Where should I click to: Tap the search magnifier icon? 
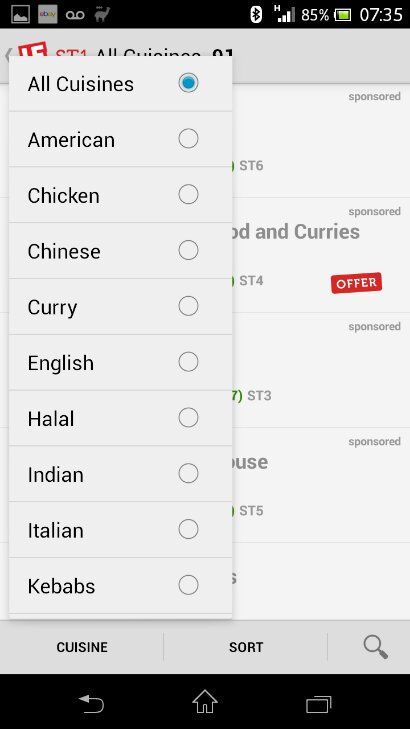click(375, 647)
